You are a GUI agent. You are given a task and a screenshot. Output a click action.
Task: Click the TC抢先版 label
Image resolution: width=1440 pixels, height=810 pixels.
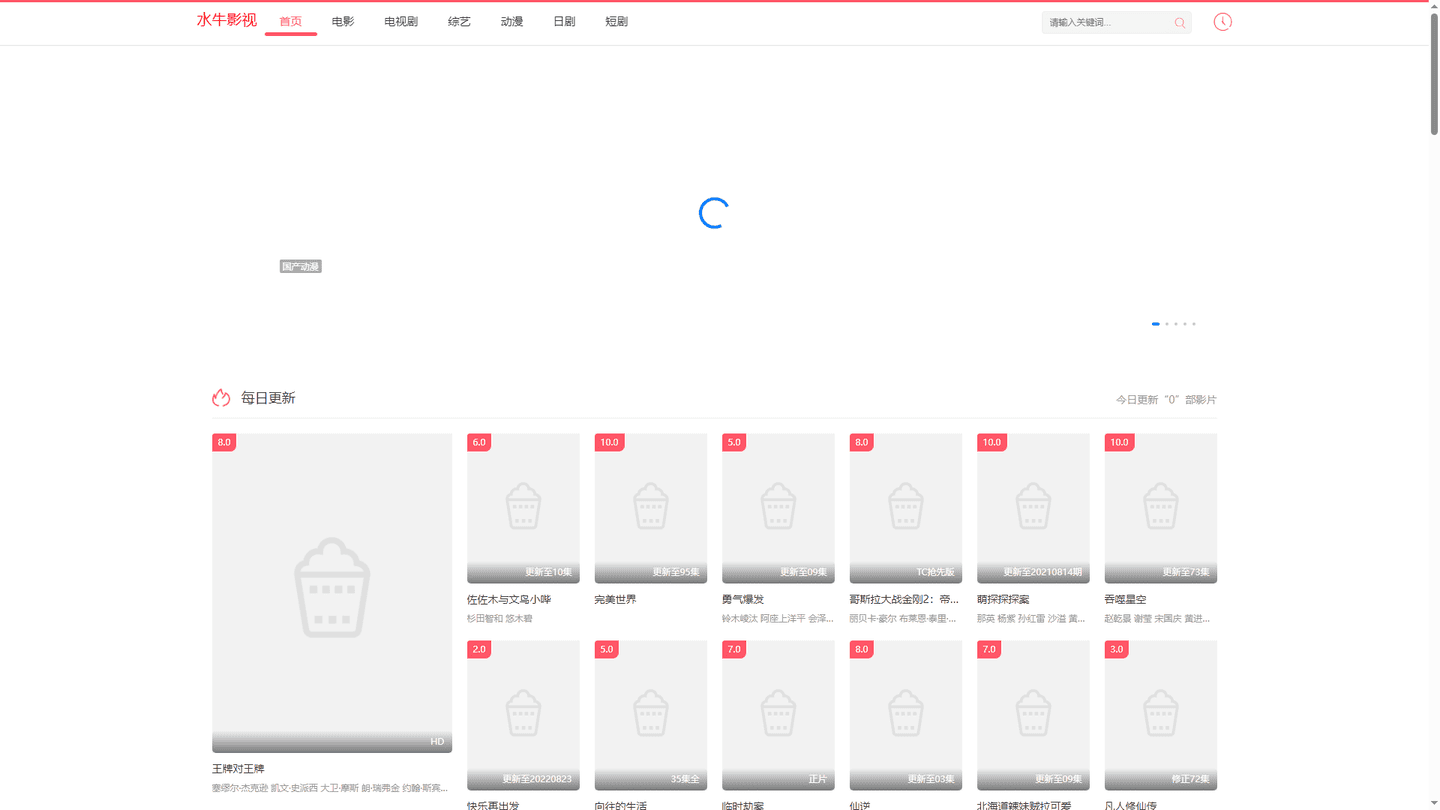936,573
